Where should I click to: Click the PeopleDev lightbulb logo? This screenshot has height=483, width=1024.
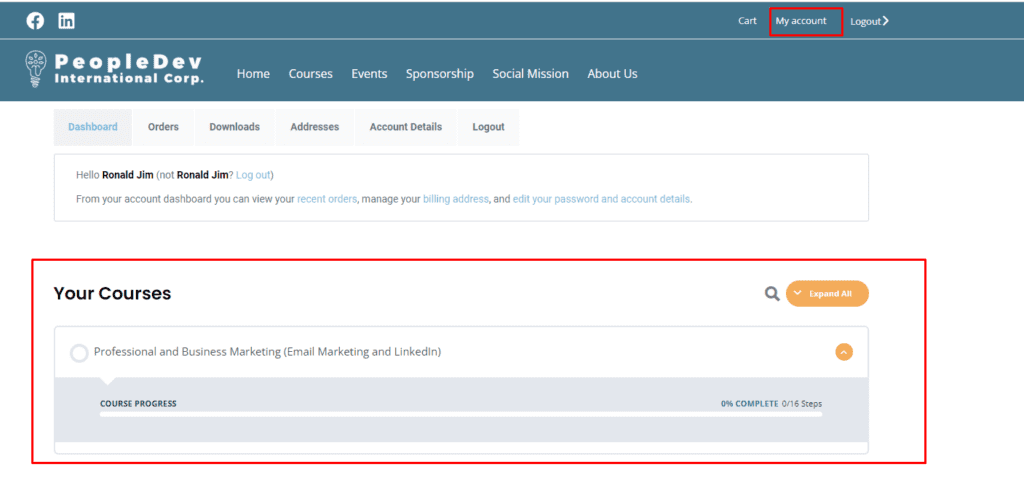click(x=33, y=69)
